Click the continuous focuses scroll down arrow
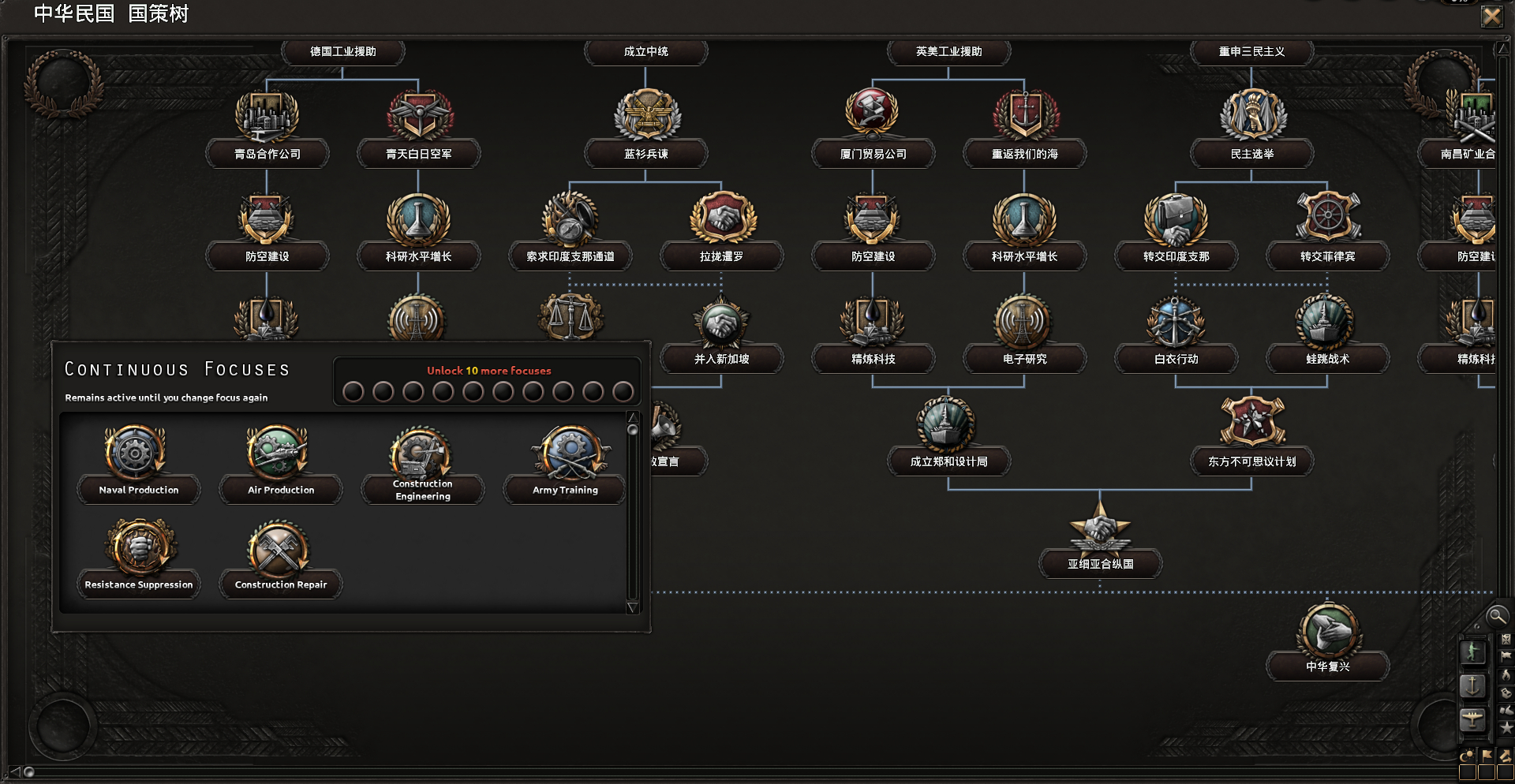Image resolution: width=1515 pixels, height=784 pixels. [632, 607]
